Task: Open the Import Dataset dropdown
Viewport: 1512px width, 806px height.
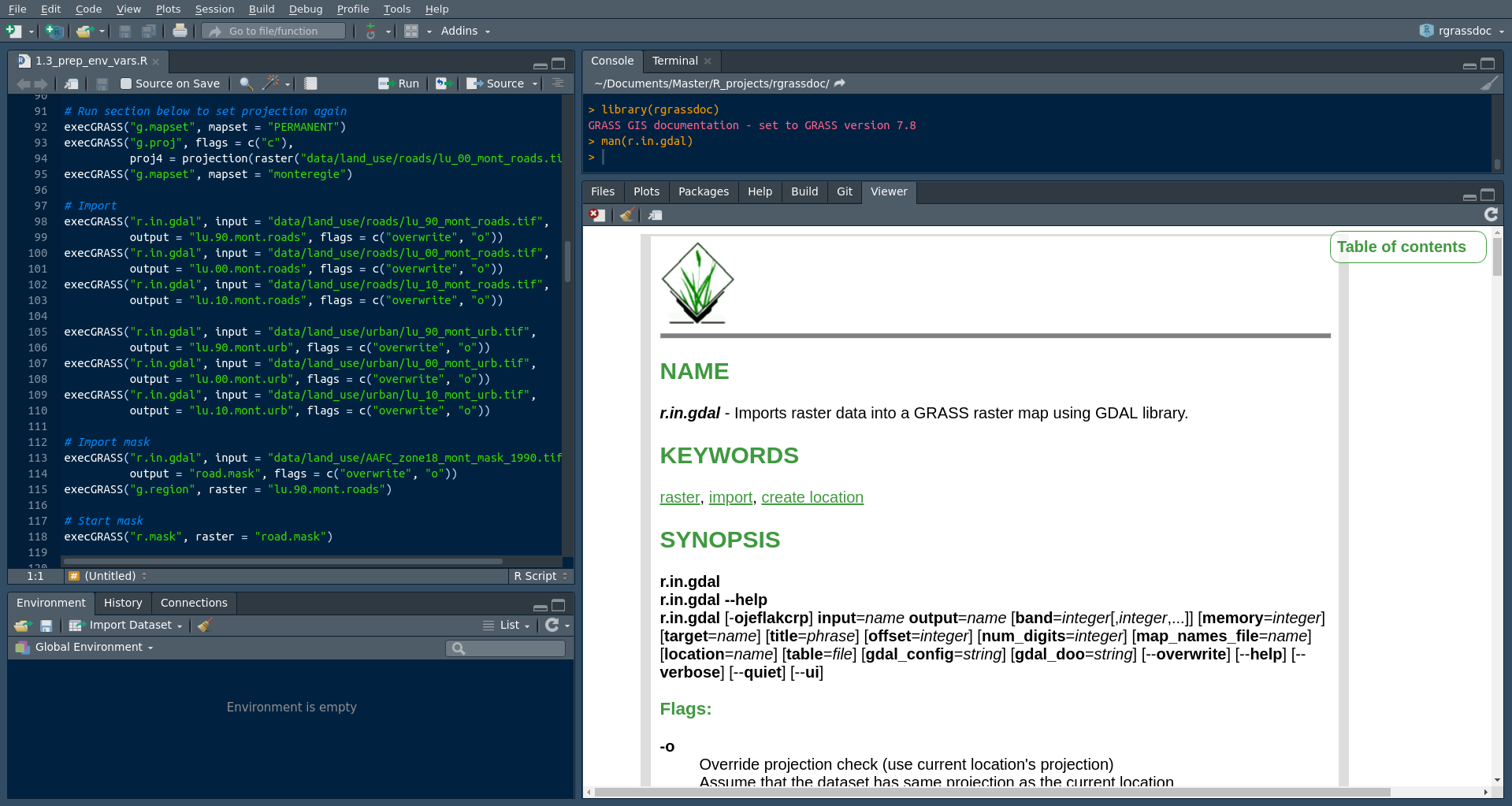Action: [x=125, y=625]
